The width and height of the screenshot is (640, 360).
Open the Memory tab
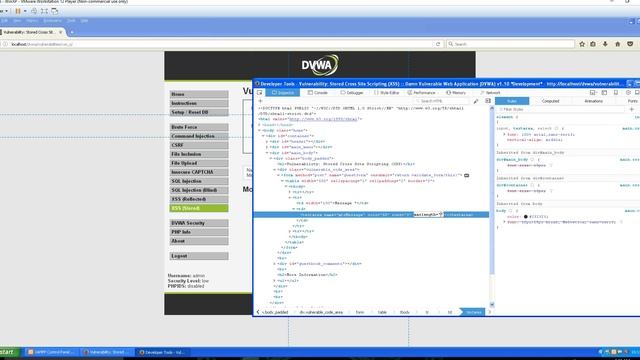pyautogui.click(x=456, y=93)
